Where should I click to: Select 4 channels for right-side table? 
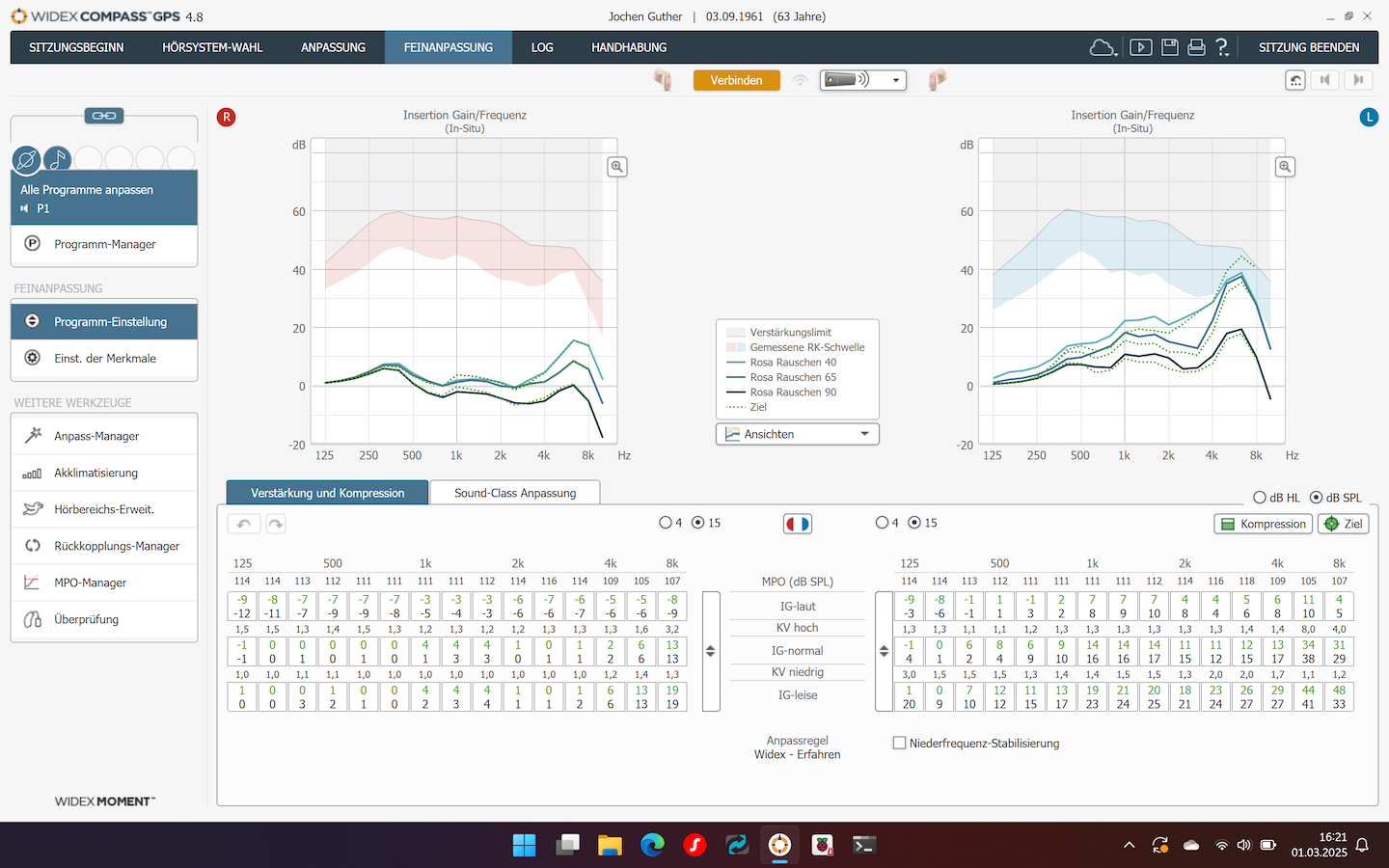tap(882, 523)
